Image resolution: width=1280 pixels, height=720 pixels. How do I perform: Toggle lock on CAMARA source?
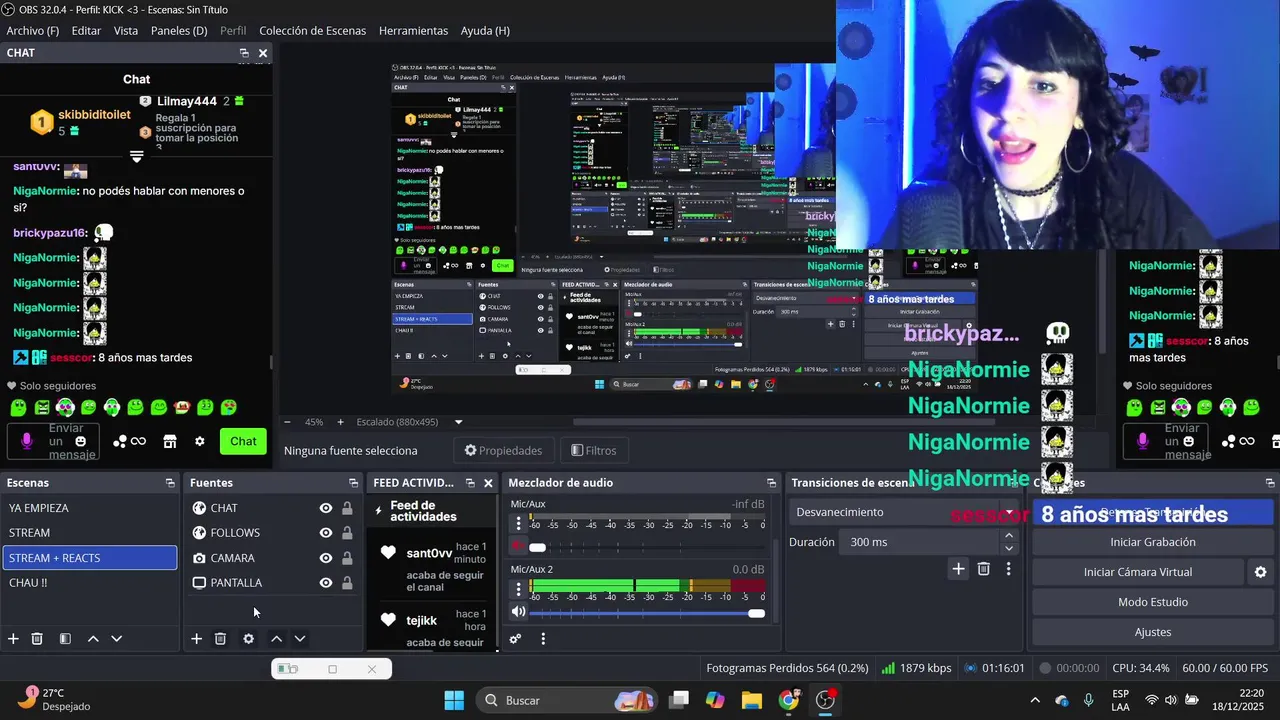pos(347,558)
